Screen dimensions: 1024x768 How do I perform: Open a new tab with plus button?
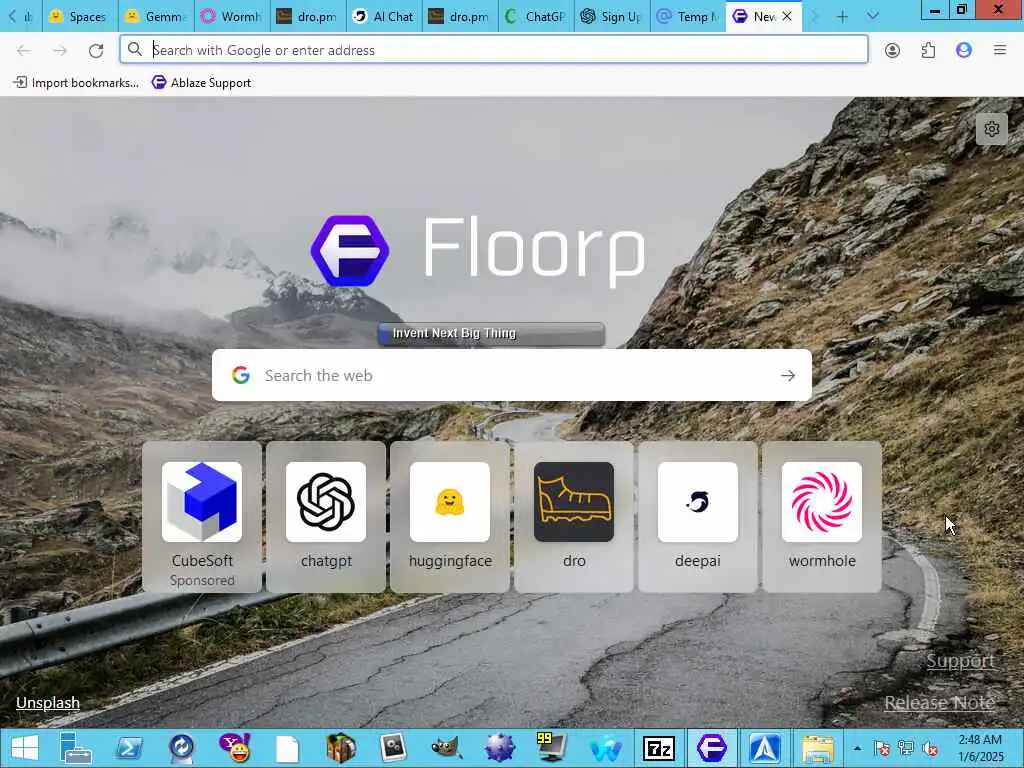(842, 16)
